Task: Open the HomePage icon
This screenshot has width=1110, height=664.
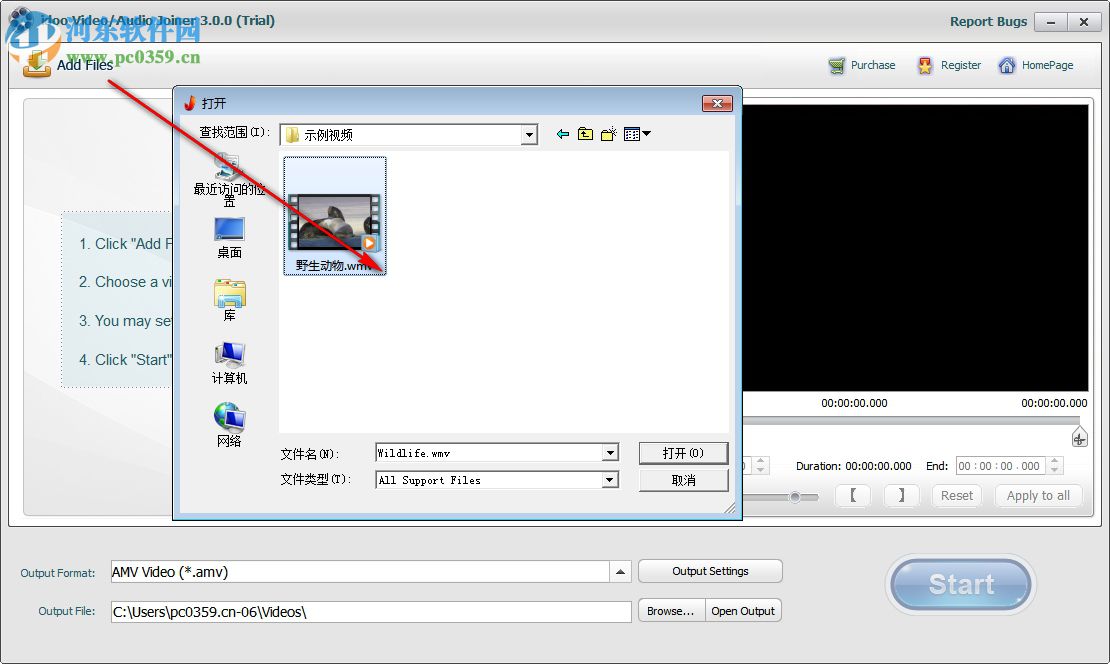Action: click(1008, 65)
